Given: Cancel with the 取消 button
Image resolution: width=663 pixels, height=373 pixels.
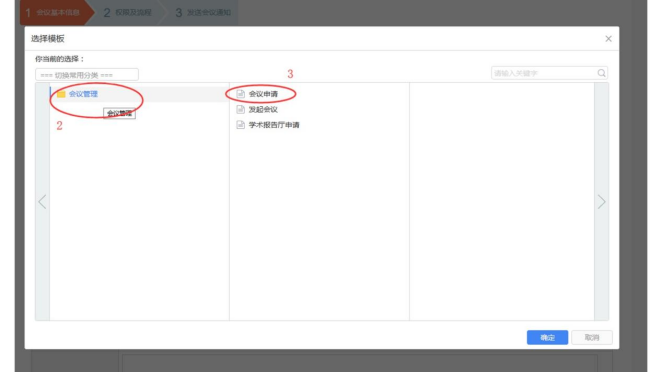Looking at the screenshot, I should (592, 337).
